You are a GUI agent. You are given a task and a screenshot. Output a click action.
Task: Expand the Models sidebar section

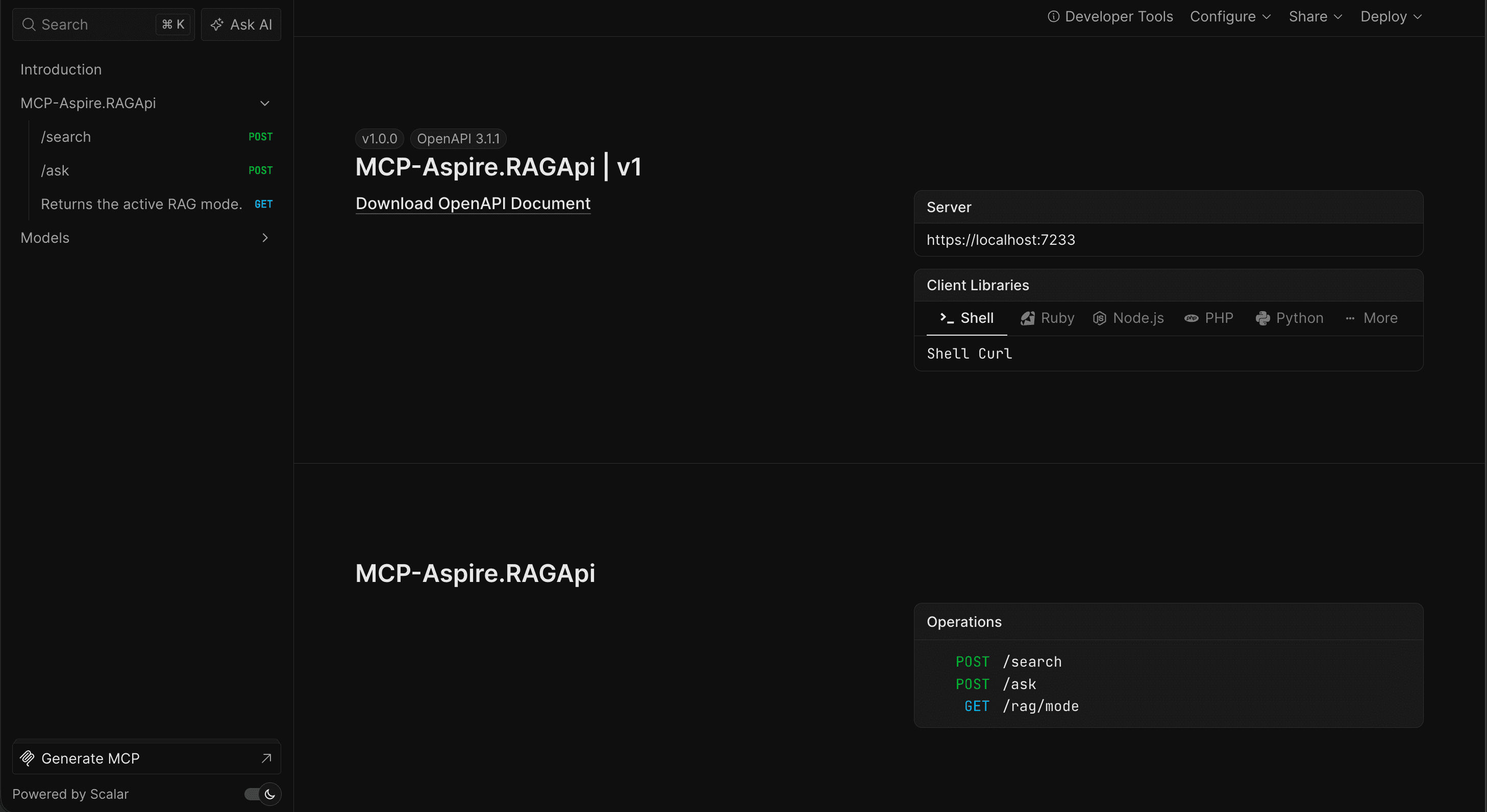(265, 238)
